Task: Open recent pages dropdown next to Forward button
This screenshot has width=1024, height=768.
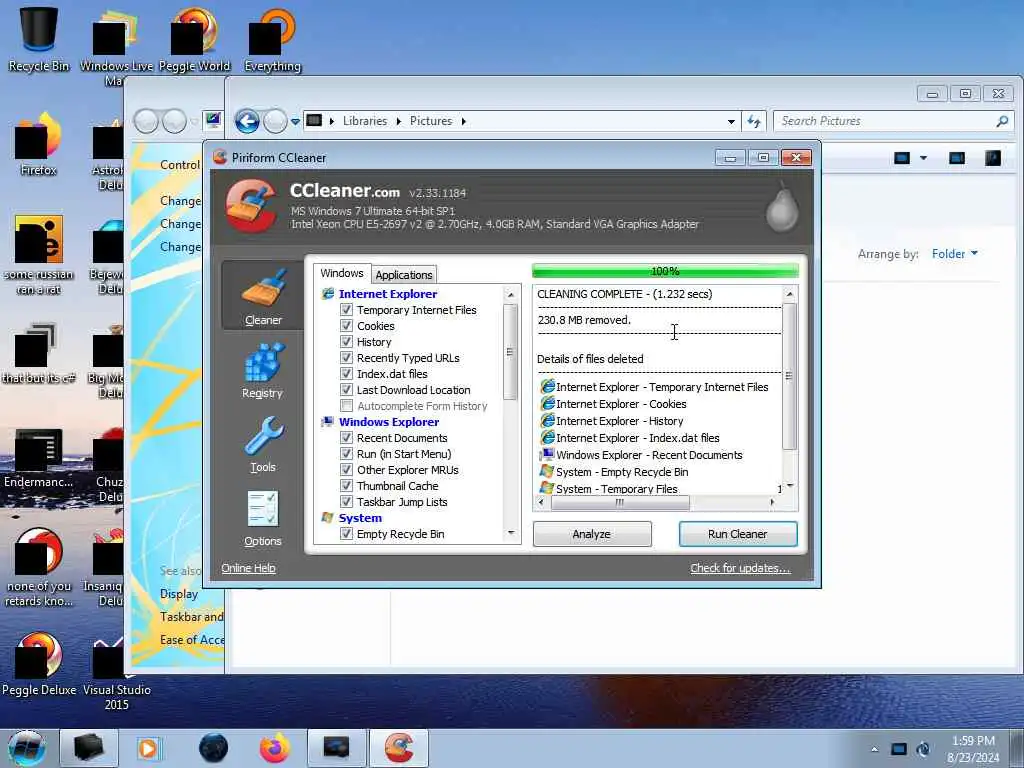Action: pos(295,121)
